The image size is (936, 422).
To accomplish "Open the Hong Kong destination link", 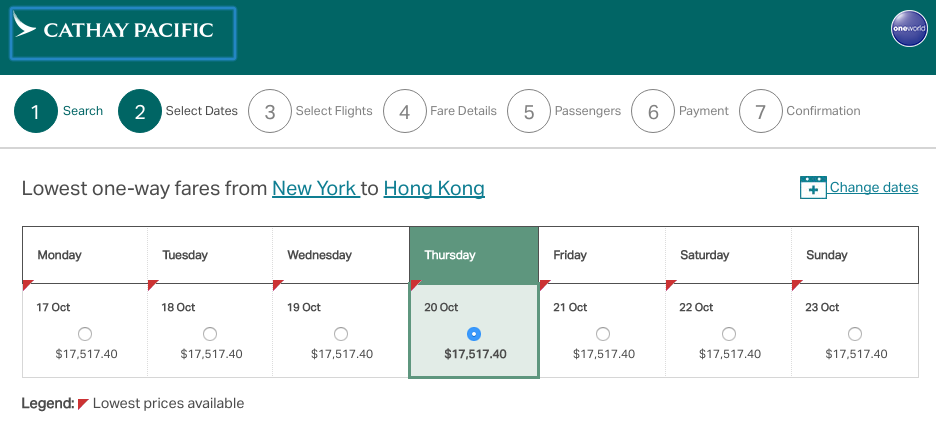I will click(x=434, y=189).
